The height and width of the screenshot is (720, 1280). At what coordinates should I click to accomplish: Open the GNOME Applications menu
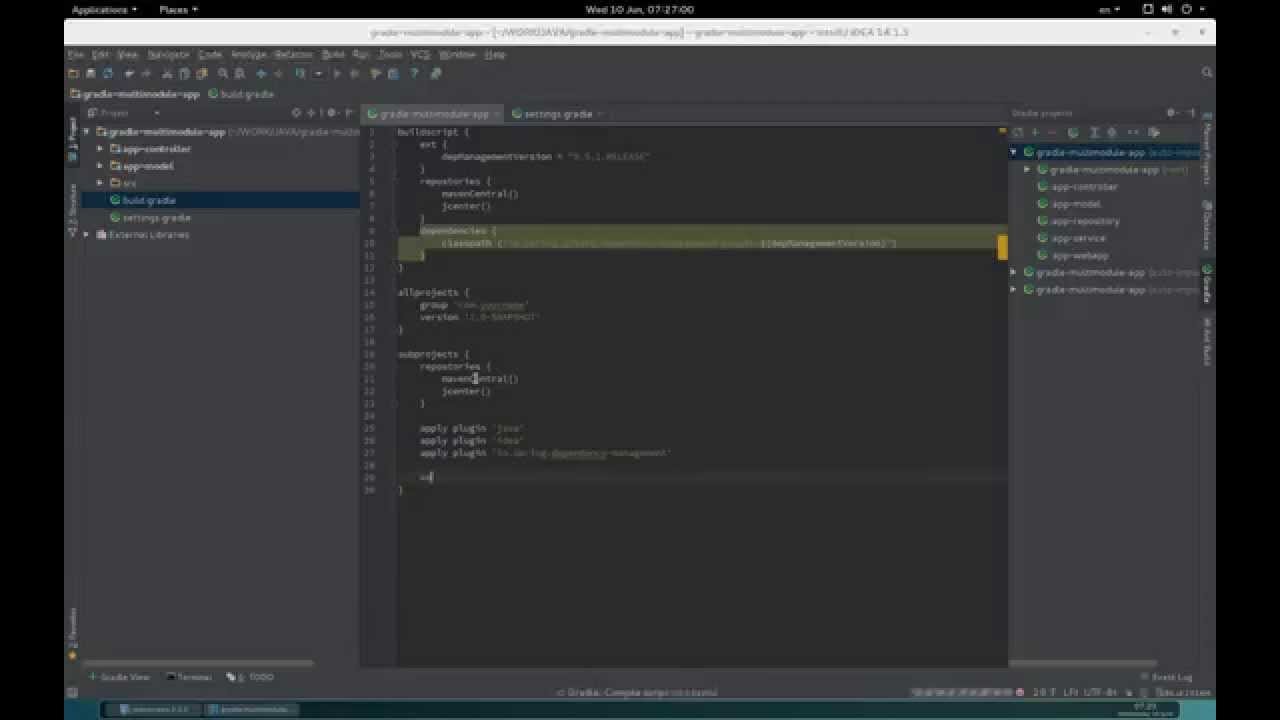pos(104,9)
